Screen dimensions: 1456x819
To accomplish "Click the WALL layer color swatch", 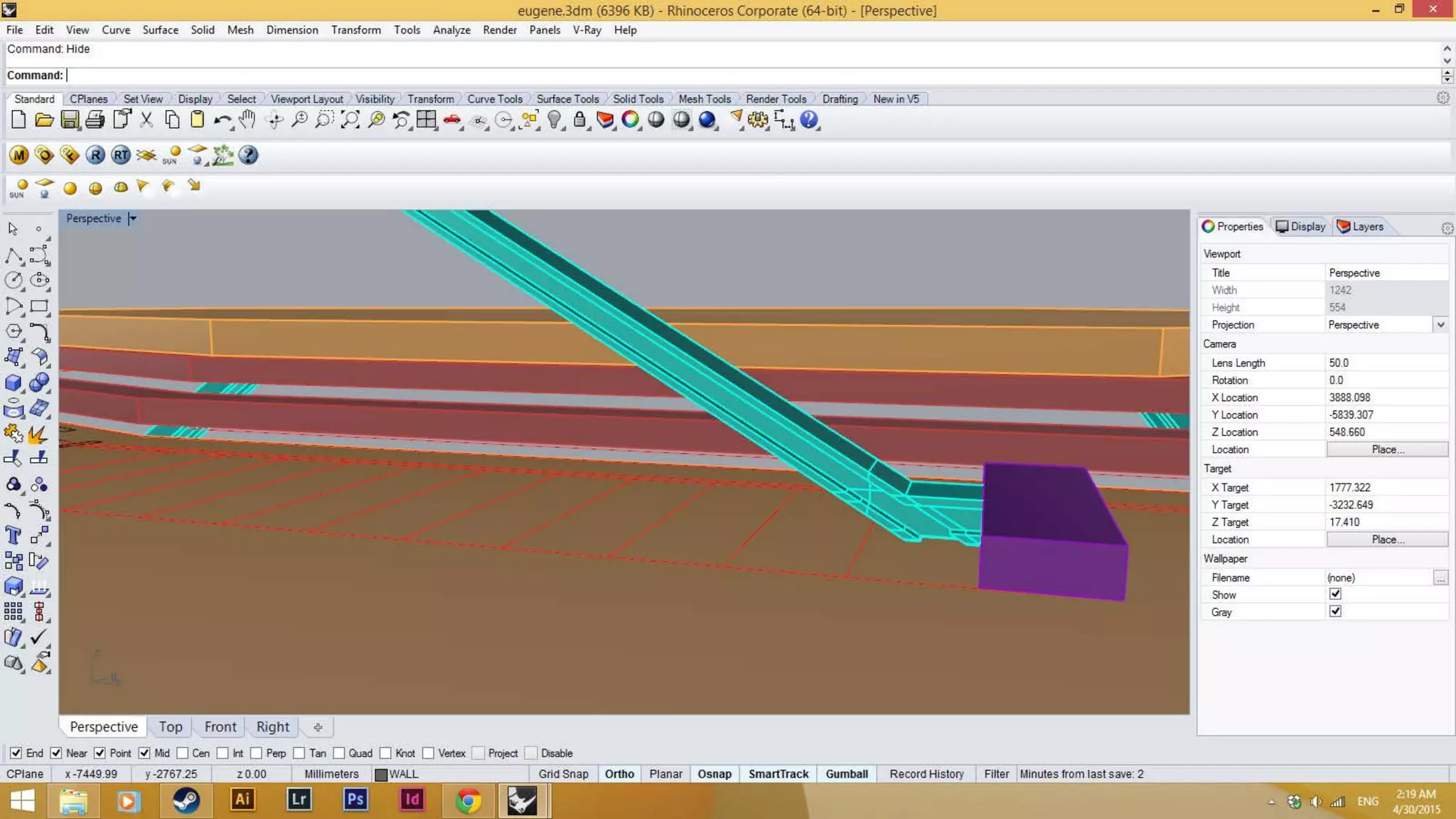I will (x=381, y=774).
